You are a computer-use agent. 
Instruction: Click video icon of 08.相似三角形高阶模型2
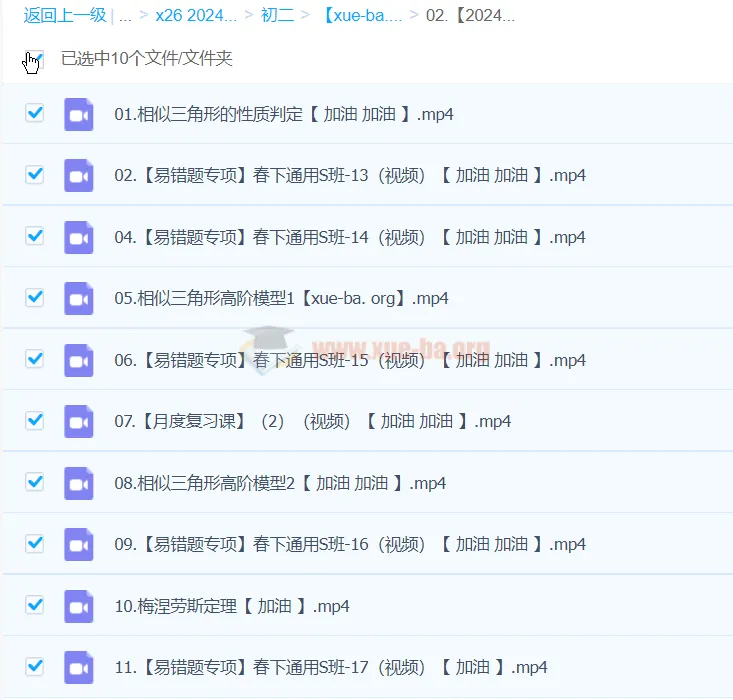coord(79,483)
